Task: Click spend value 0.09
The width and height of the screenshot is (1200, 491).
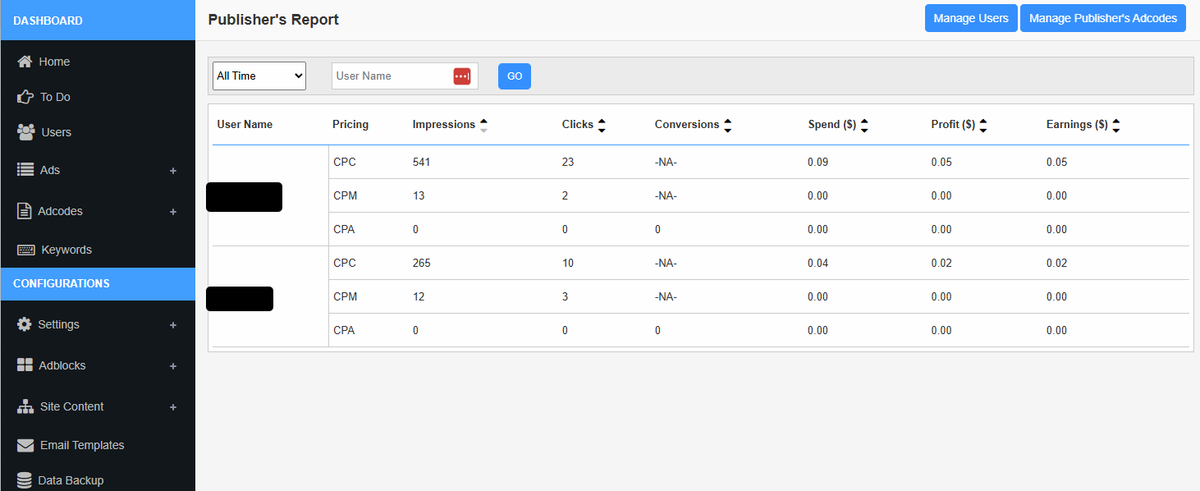Action: [x=818, y=162]
